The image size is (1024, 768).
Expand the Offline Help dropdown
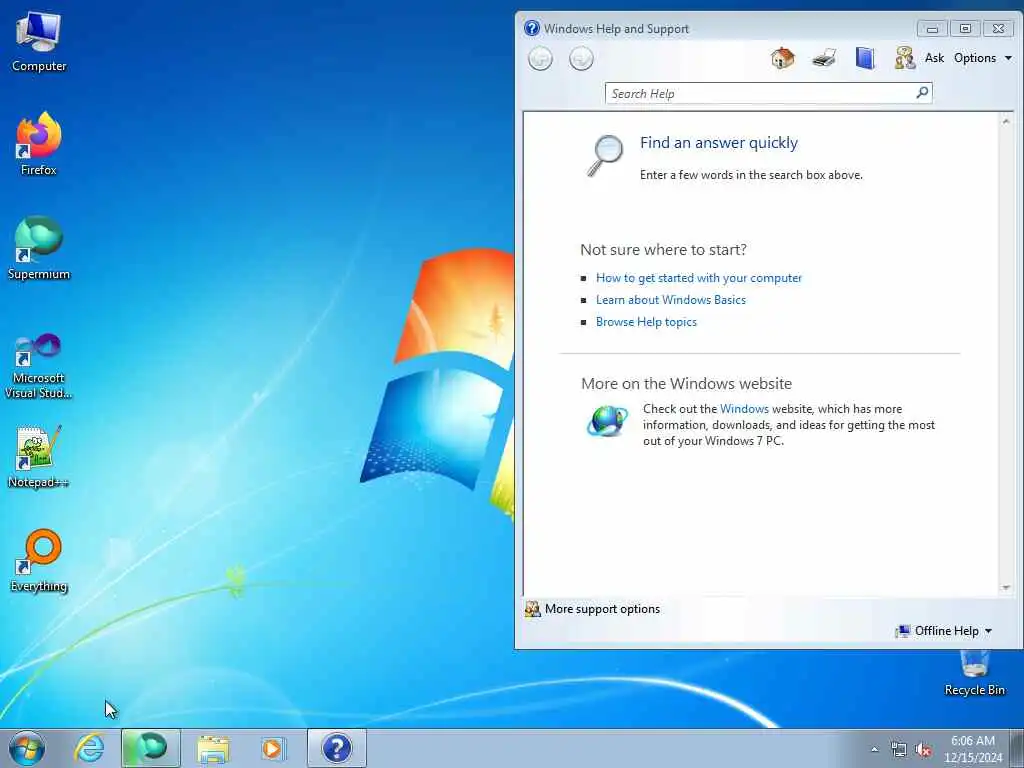click(944, 631)
